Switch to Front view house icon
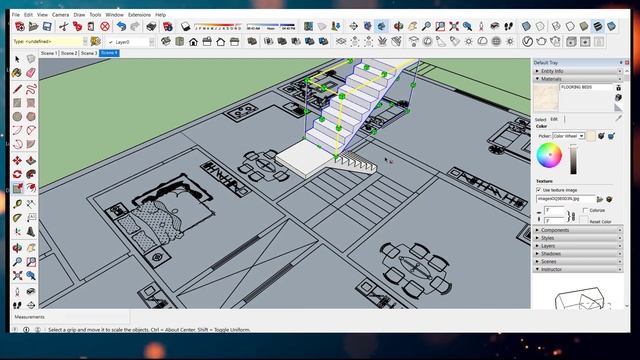The image size is (640, 360). point(193,41)
